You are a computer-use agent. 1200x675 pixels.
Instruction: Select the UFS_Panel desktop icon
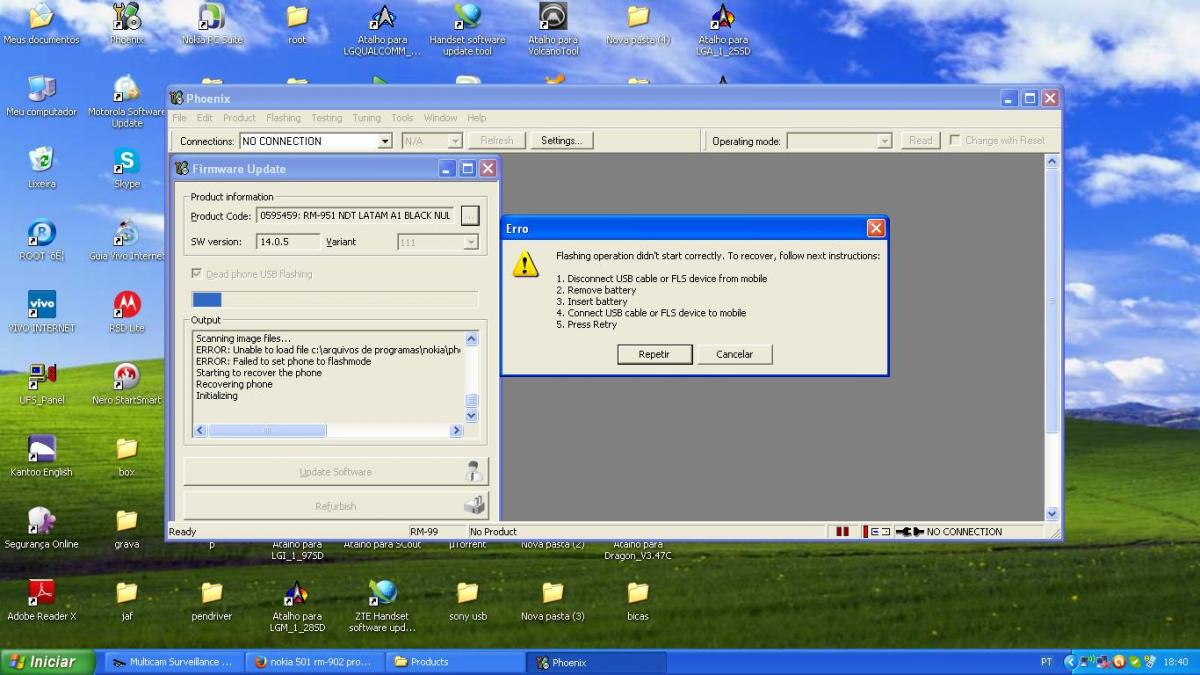coord(42,384)
